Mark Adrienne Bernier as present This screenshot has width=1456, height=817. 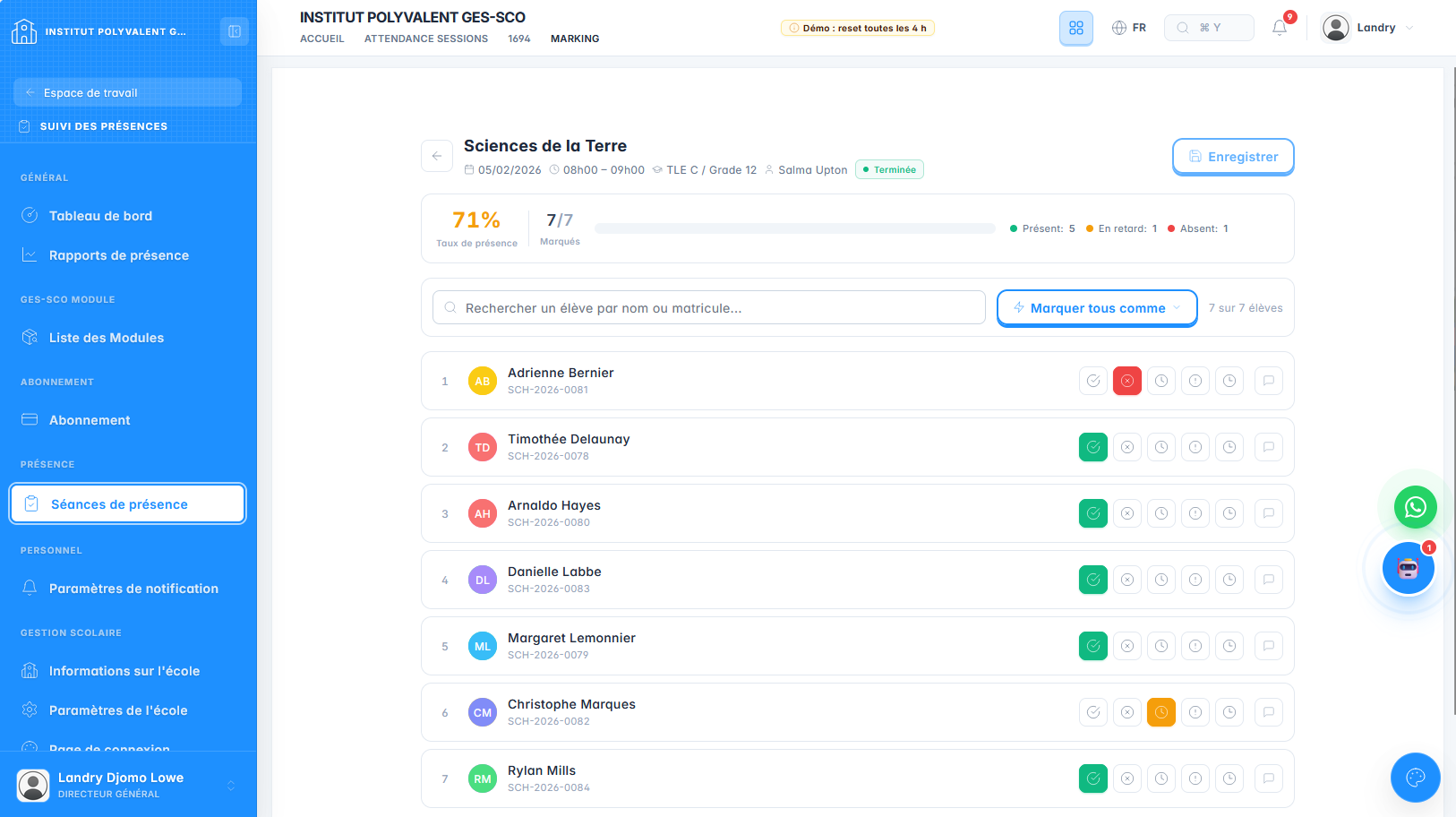(x=1093, y=381)
